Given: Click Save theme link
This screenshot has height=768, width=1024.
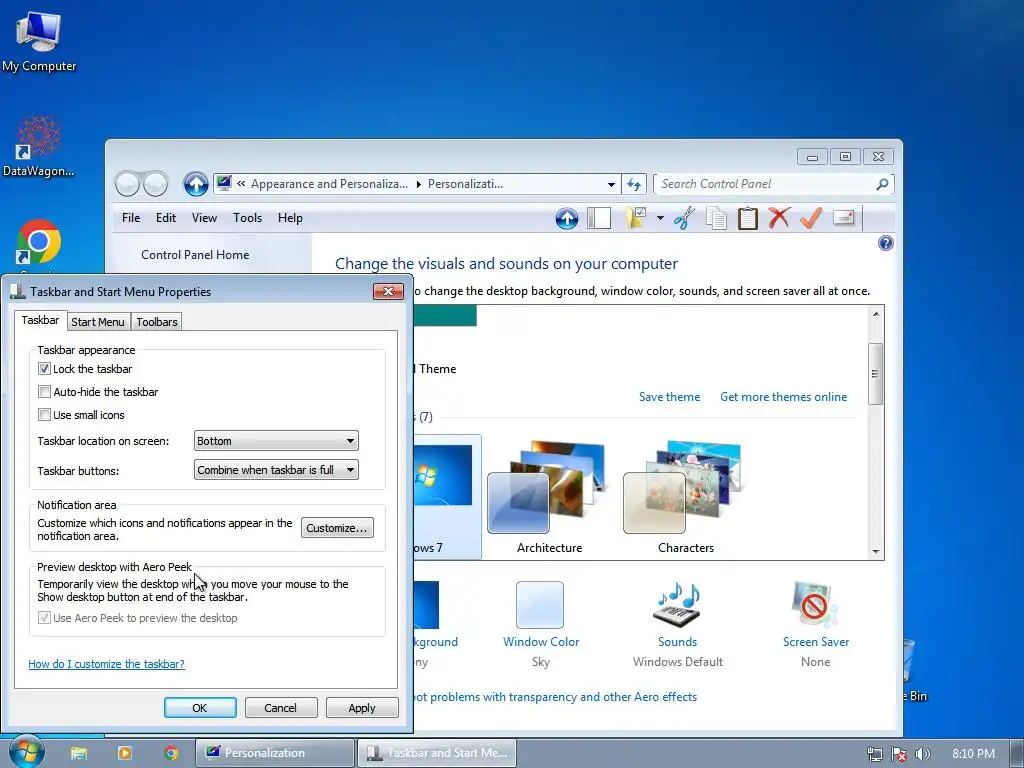Looking at the screenshot, I should pyautogui.click(x=669, y=397).
